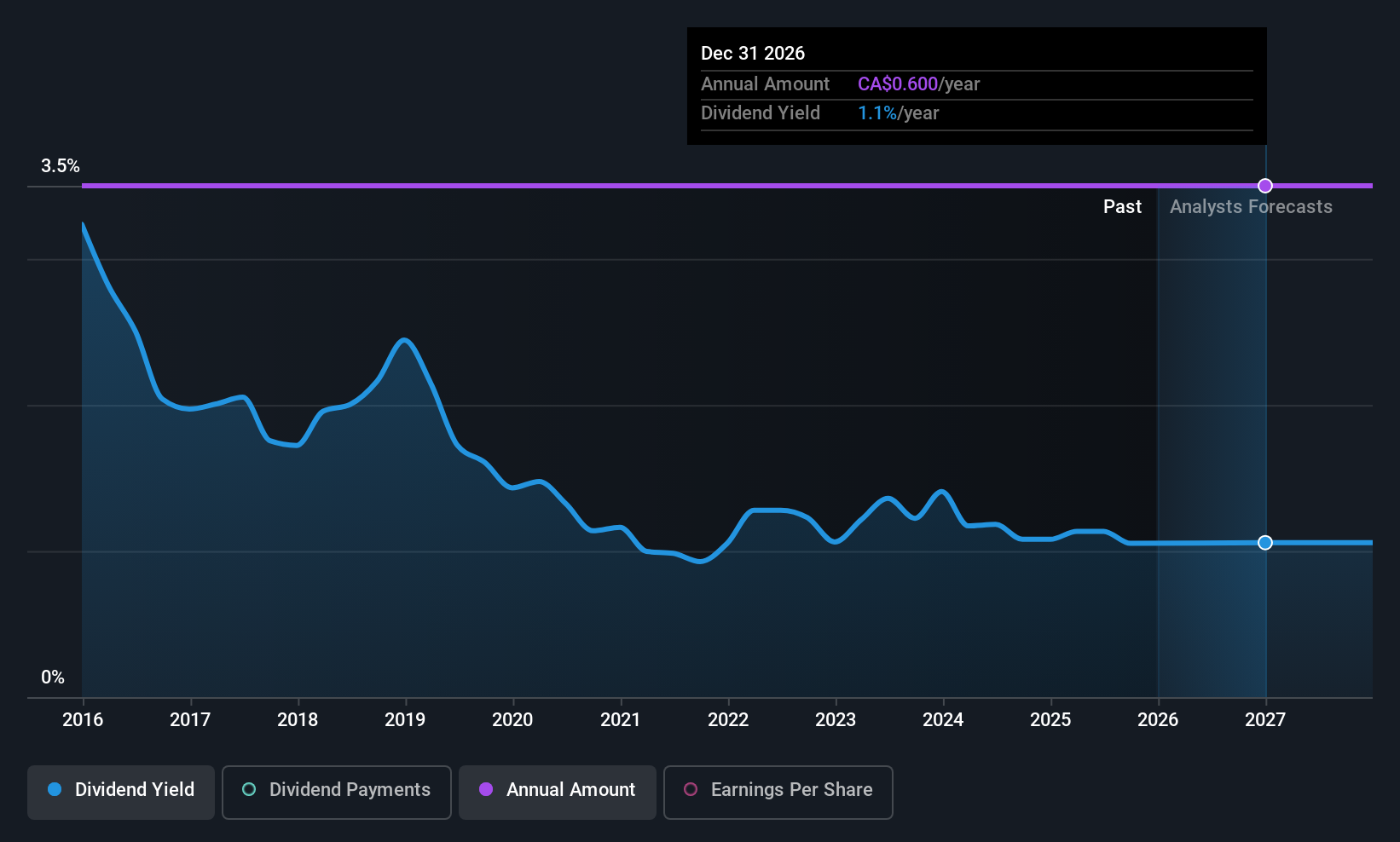Click the Dec 31 2026 tooltip header

pos(753,54)
